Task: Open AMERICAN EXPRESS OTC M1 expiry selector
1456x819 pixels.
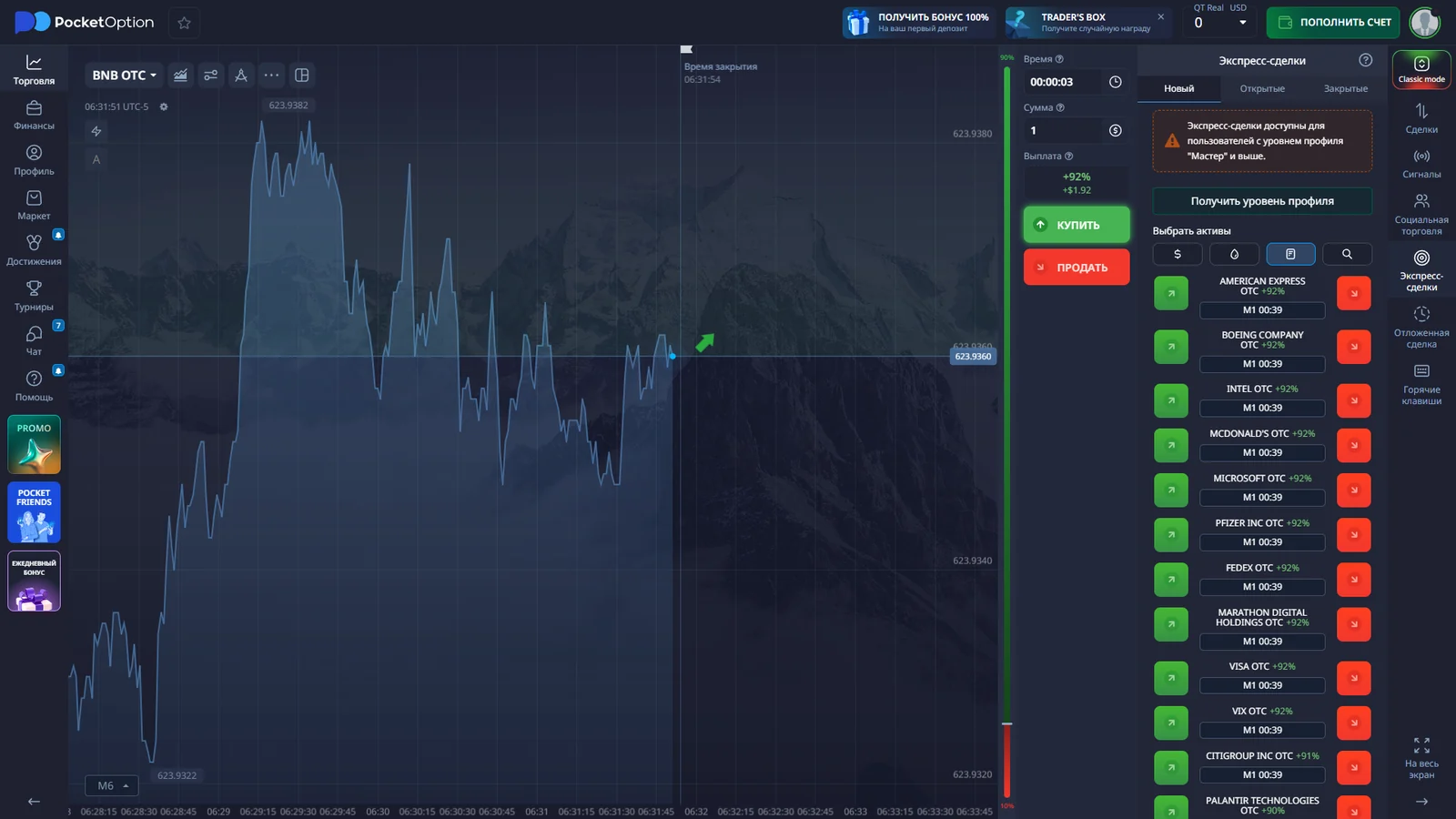Action: [1262, 310]
